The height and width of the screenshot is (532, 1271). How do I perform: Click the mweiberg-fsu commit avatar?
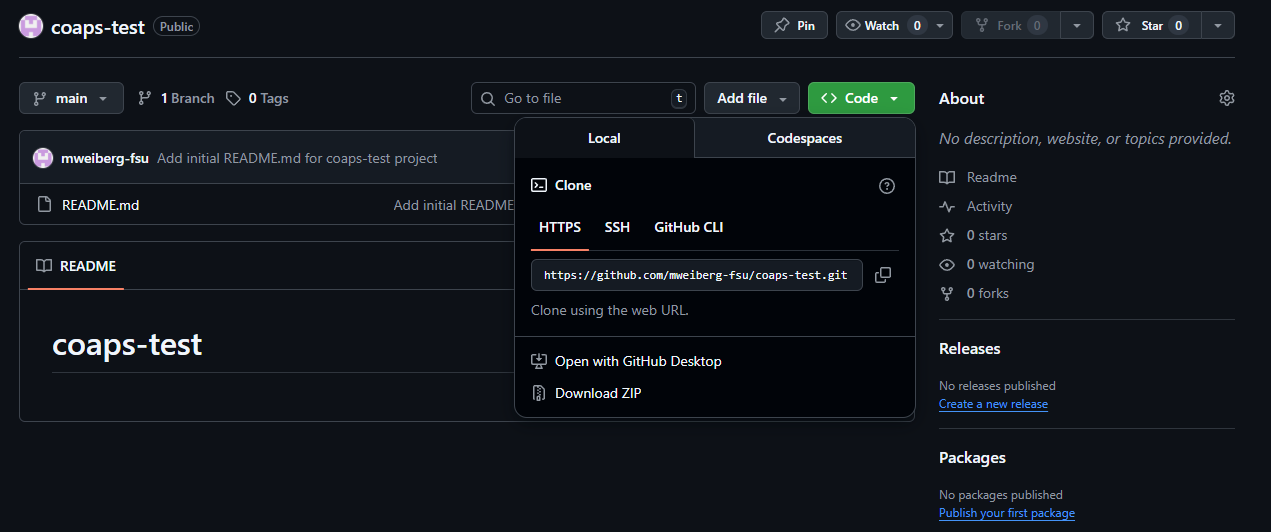click(x=43, y=158)
